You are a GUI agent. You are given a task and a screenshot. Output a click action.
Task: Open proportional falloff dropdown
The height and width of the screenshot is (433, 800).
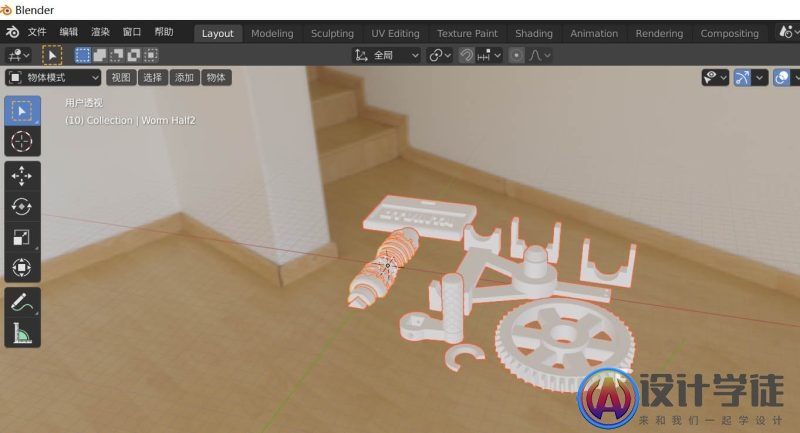[x=540, y=55]
